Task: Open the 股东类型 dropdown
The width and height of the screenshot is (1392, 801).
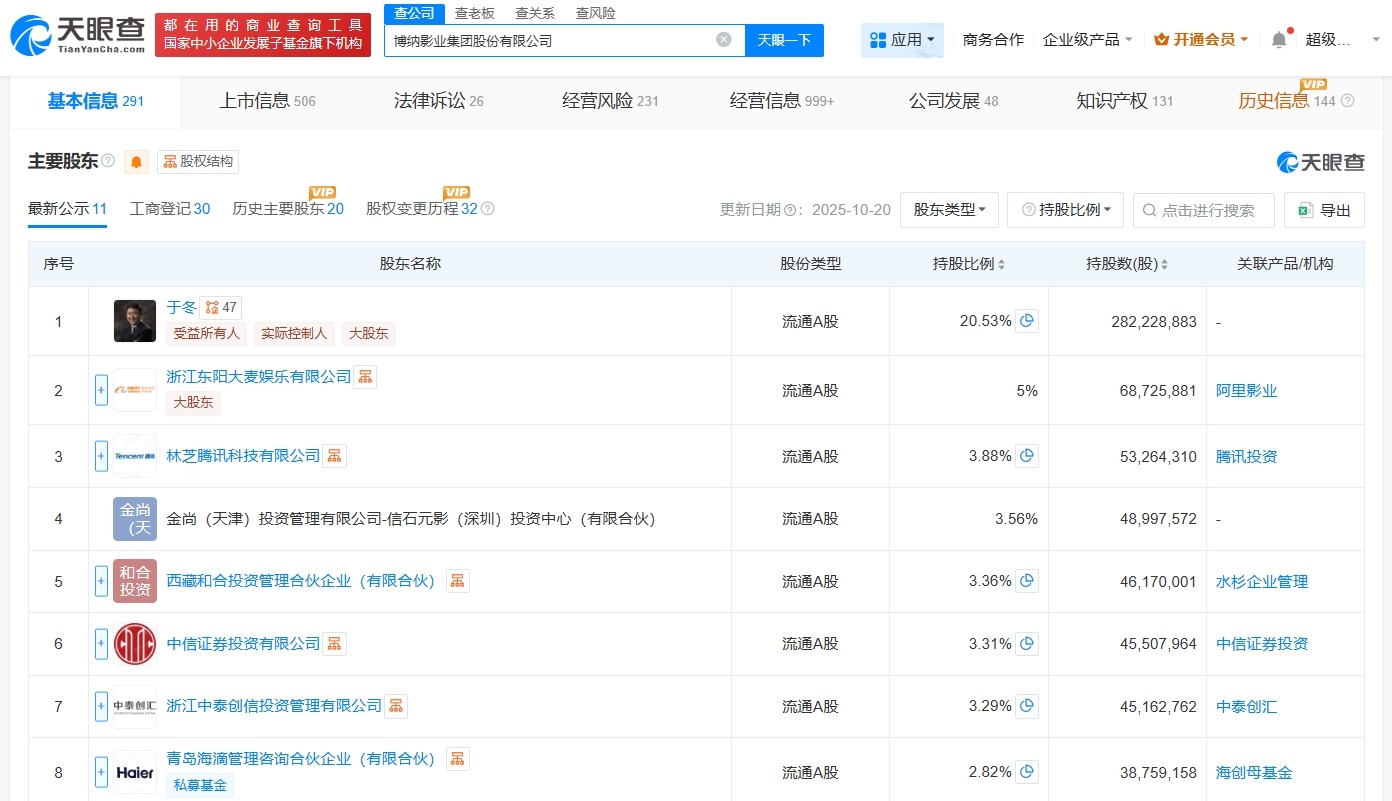Action: click(x=948, y=210)
